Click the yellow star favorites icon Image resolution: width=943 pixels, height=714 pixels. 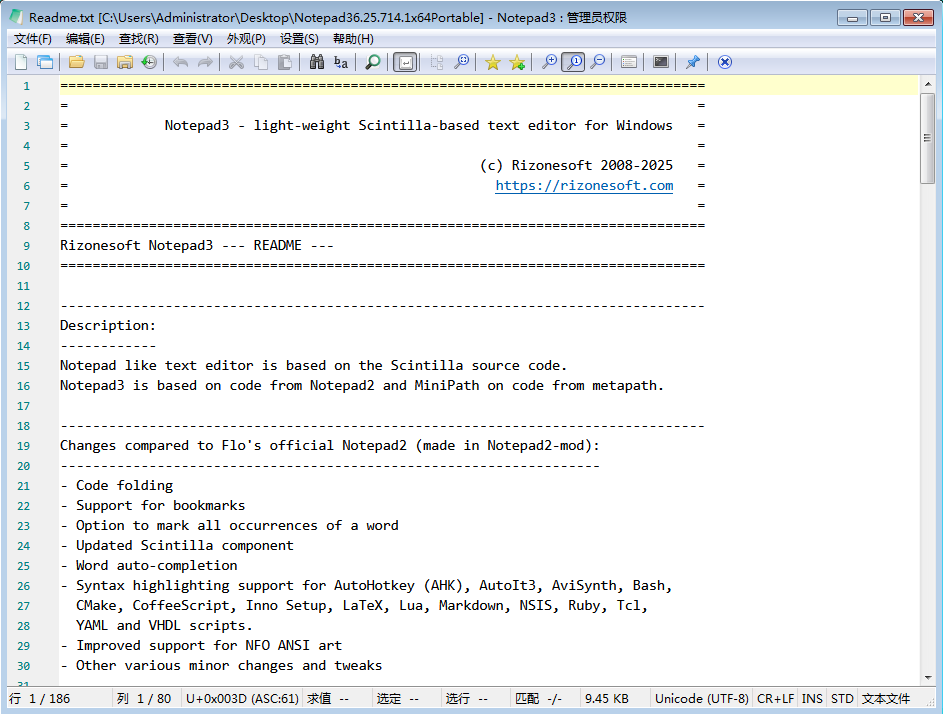(x=492, y=62)
